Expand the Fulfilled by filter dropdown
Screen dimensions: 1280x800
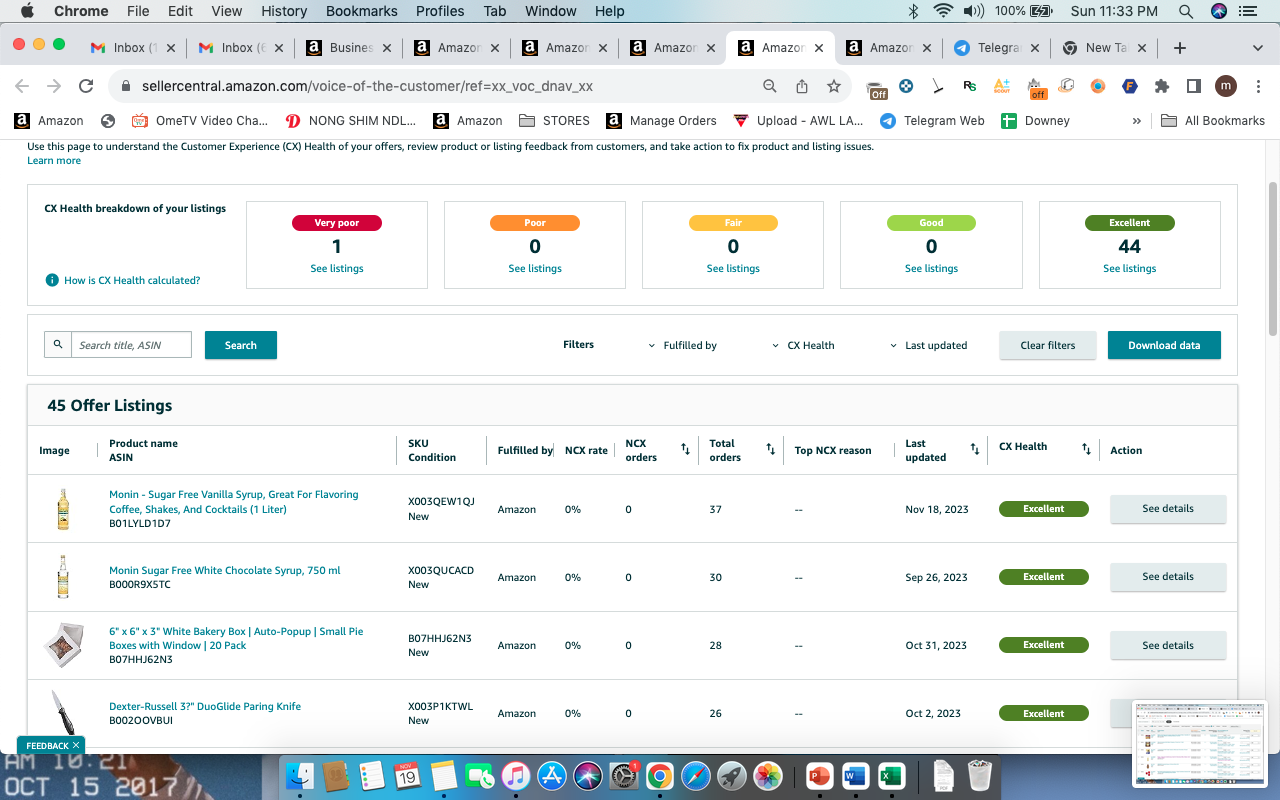pyautogui.click(x=683, y=346)
